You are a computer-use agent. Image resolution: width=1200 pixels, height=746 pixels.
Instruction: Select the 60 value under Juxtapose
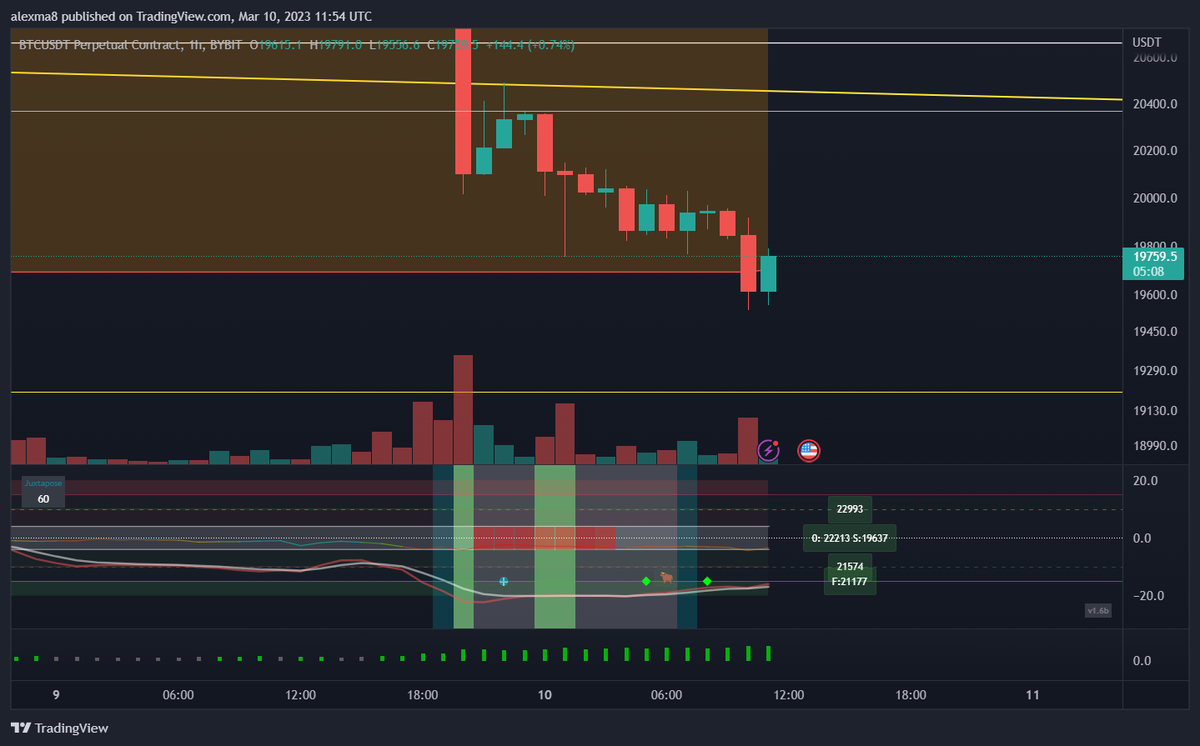coord(43,498)
